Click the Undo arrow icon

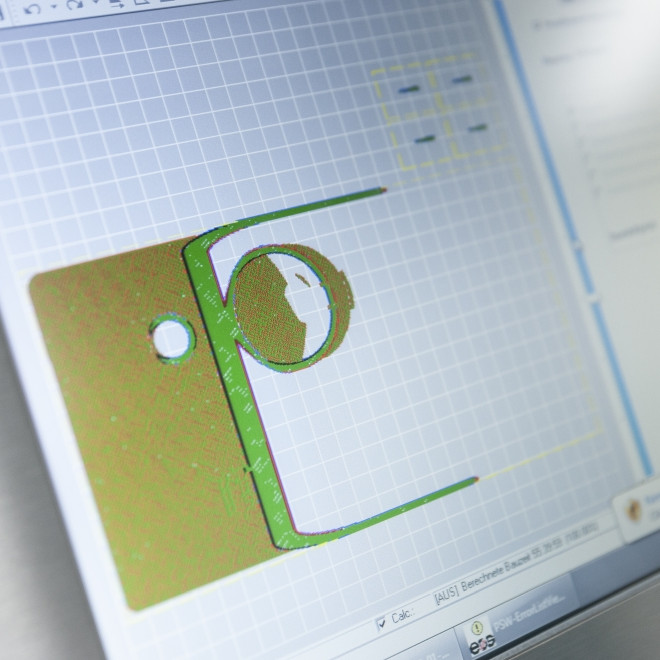[x=34, y=8]
